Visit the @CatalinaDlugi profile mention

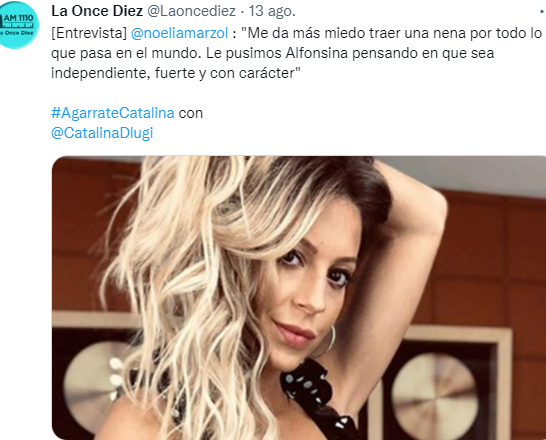102,133
